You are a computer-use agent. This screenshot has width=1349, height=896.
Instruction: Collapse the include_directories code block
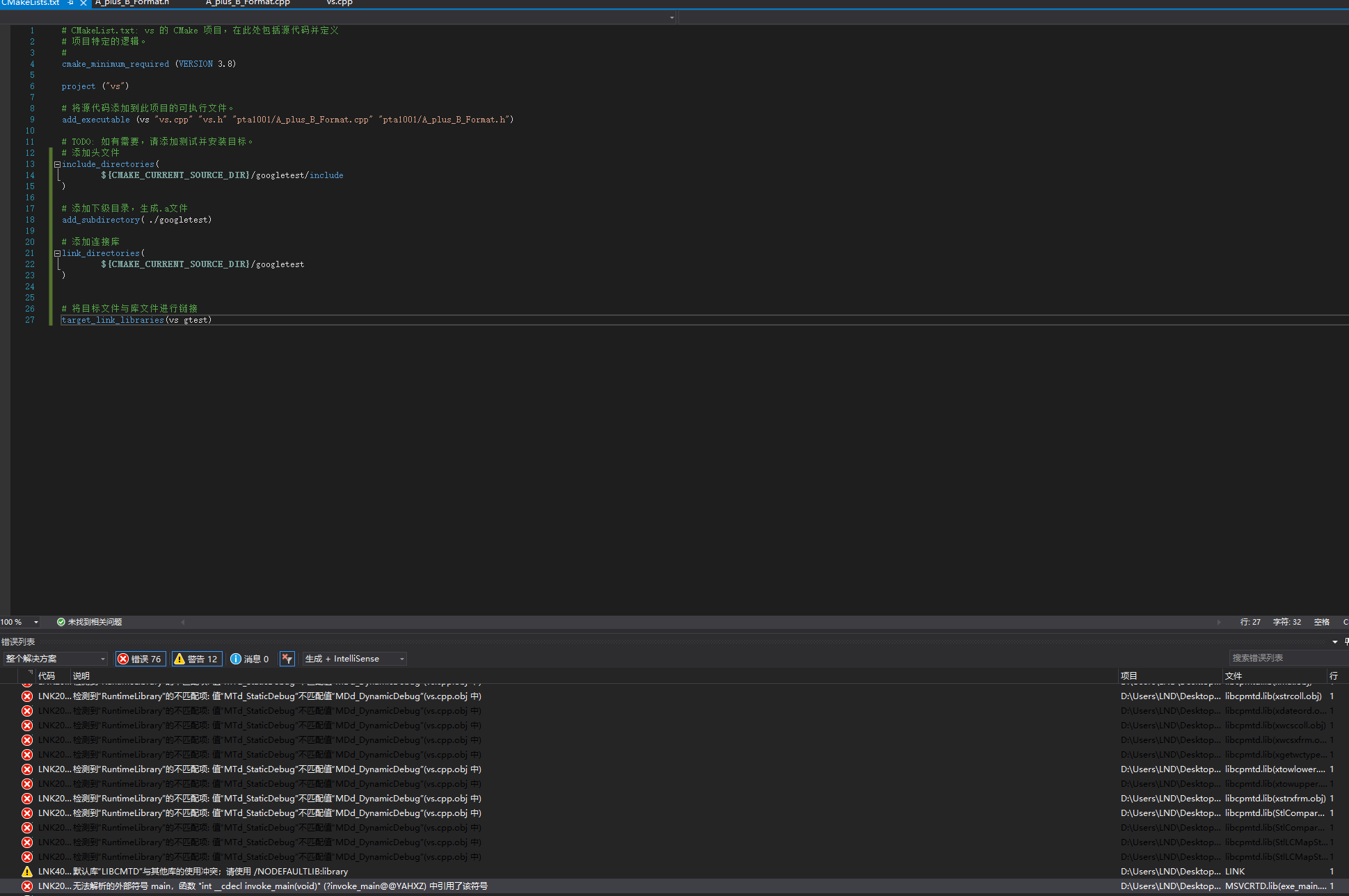tap(57, 164)
